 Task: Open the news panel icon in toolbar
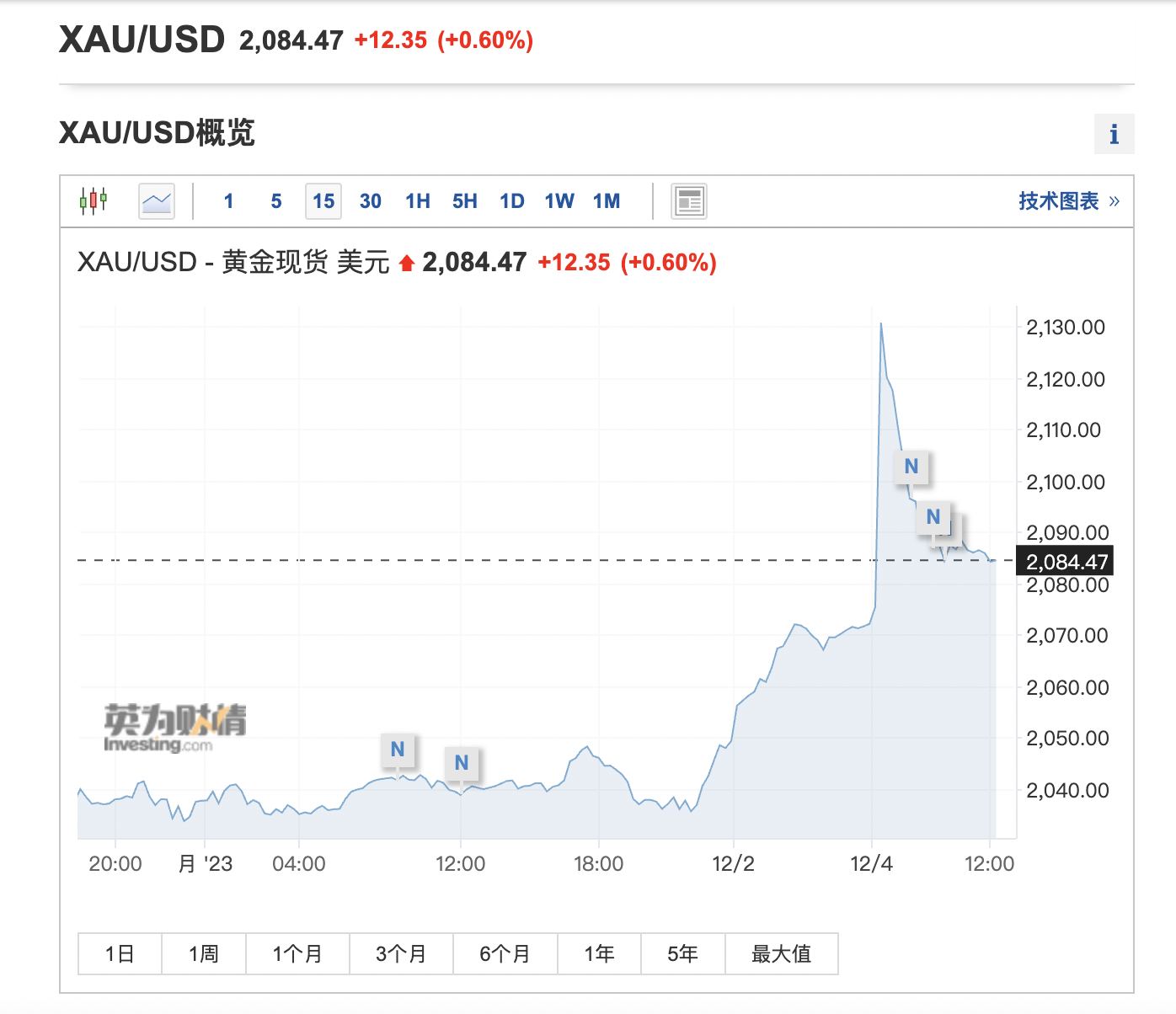pyautogui.click(x=689, y=201)
